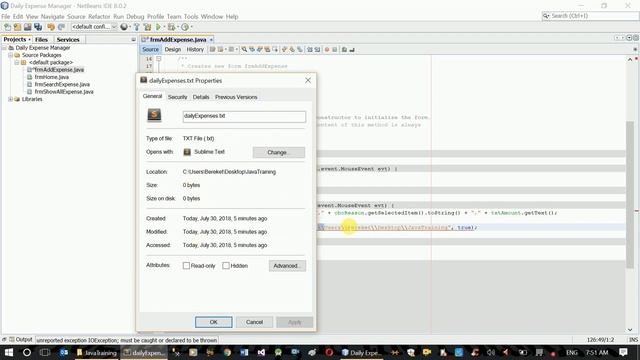The image size is (640, 360).
Task: Collapse the Source Packages node
Action: 10,55
